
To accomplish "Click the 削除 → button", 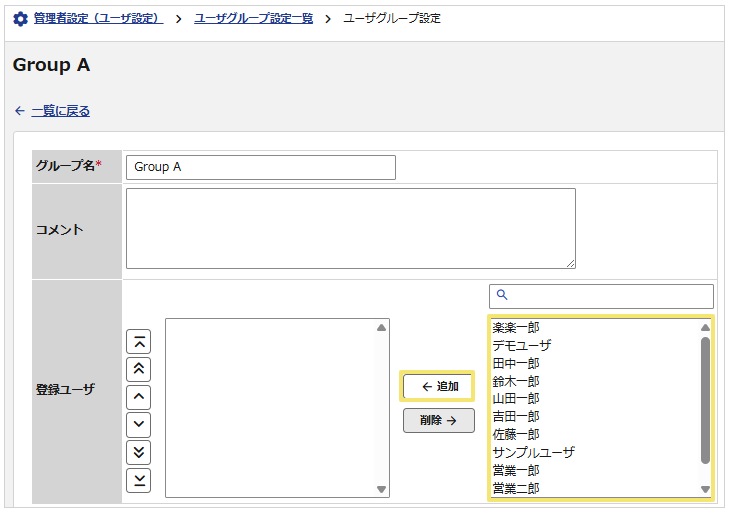I will coord(439,420).
